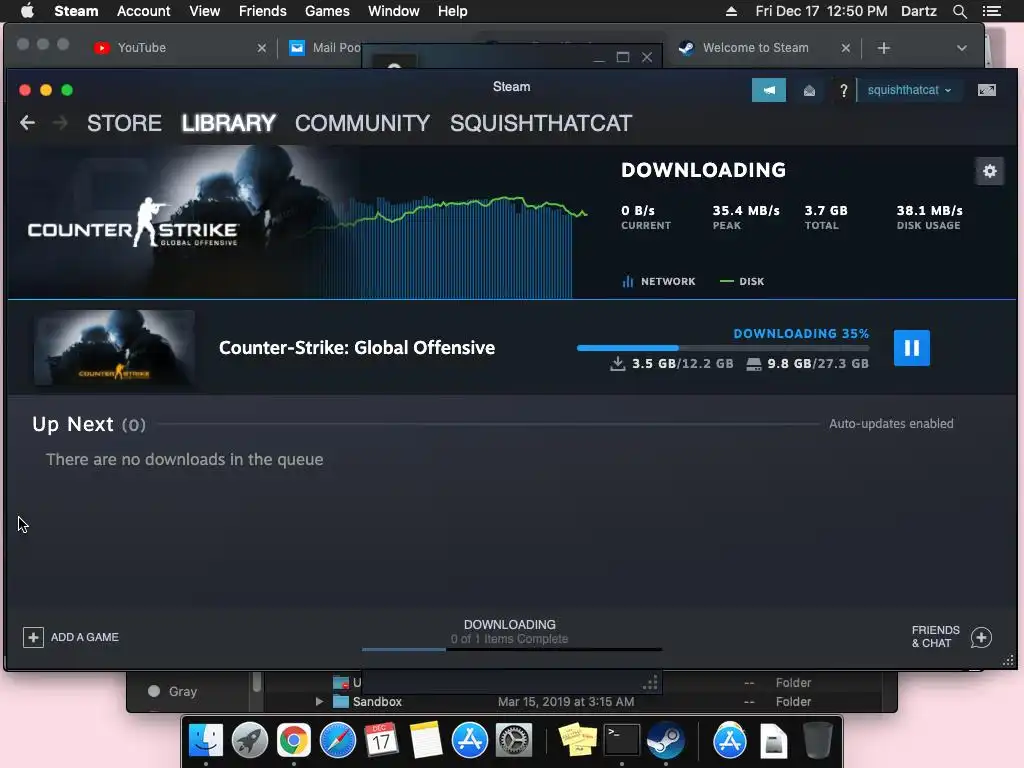Open the Apple menu
This screenshot has width=1024, height=768.
(27, 11)
